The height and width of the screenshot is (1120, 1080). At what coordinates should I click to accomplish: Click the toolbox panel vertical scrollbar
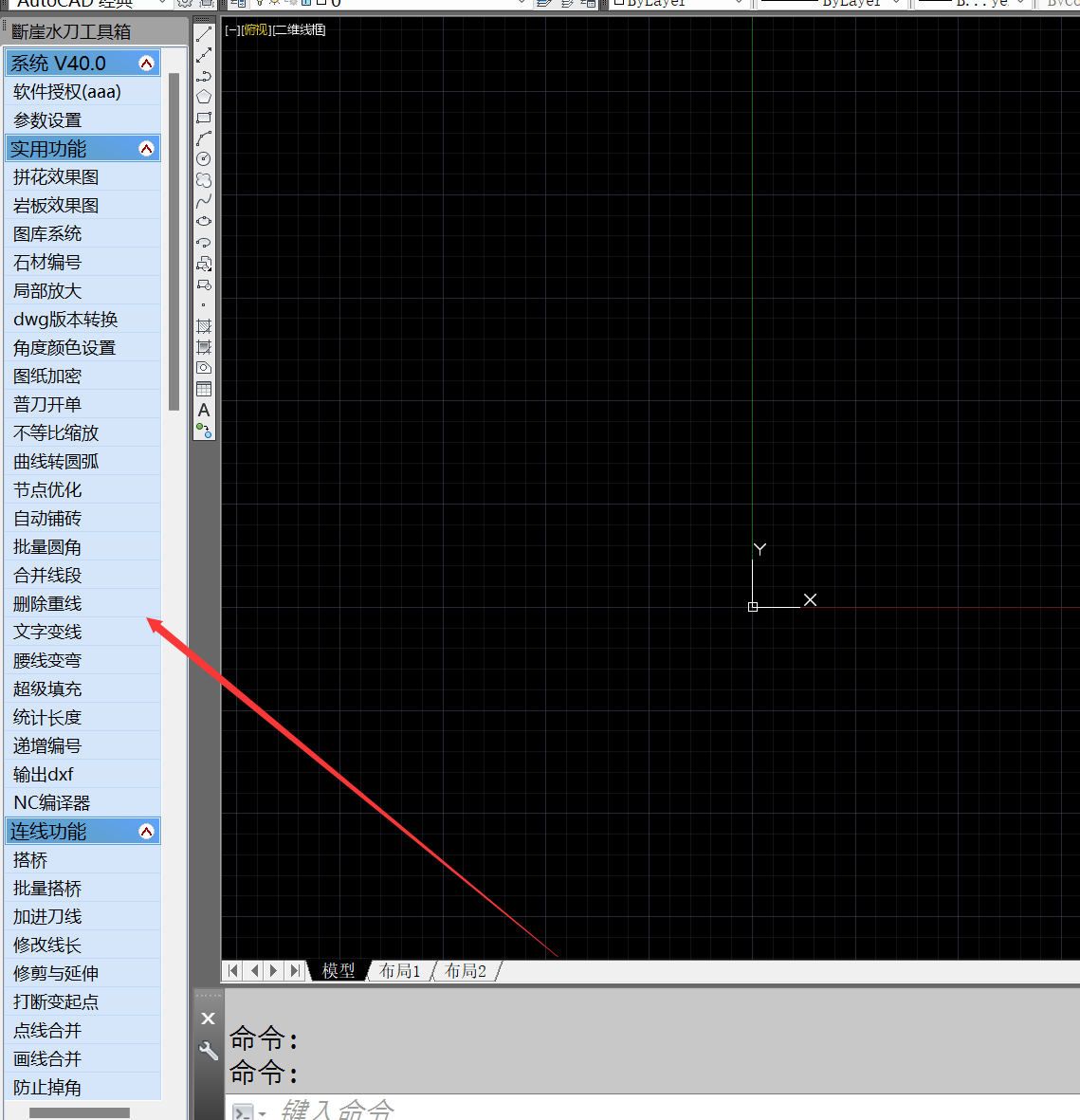click(x=174, y=242)
